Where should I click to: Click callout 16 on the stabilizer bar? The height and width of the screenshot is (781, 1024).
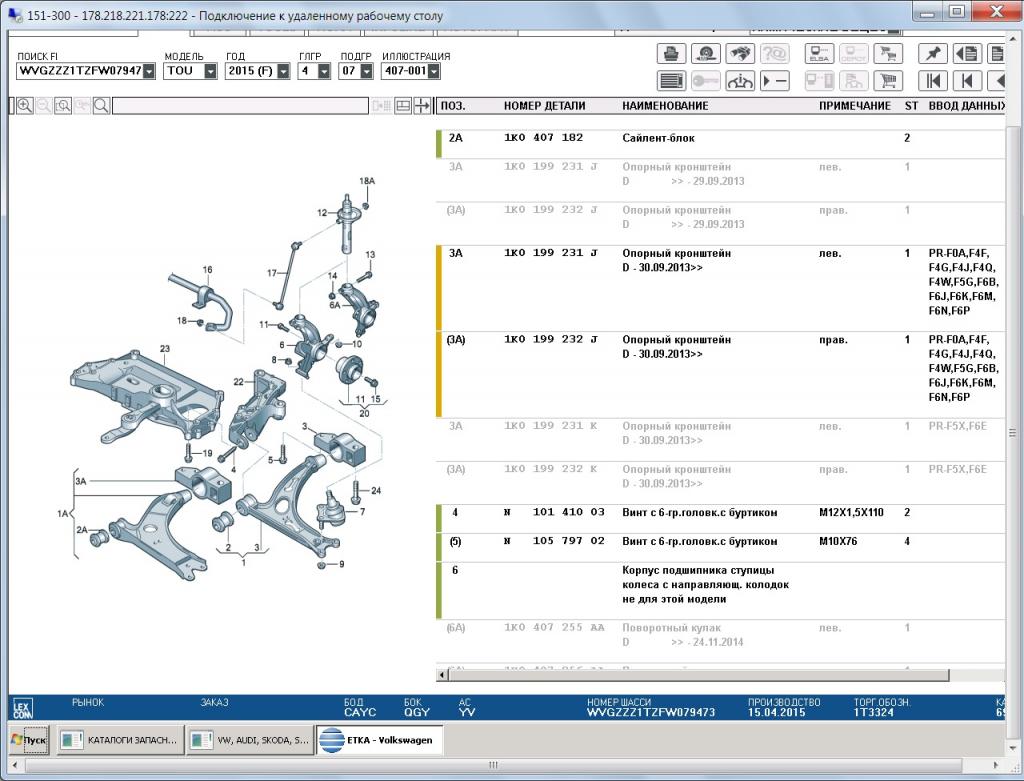[x=208, y=270]
